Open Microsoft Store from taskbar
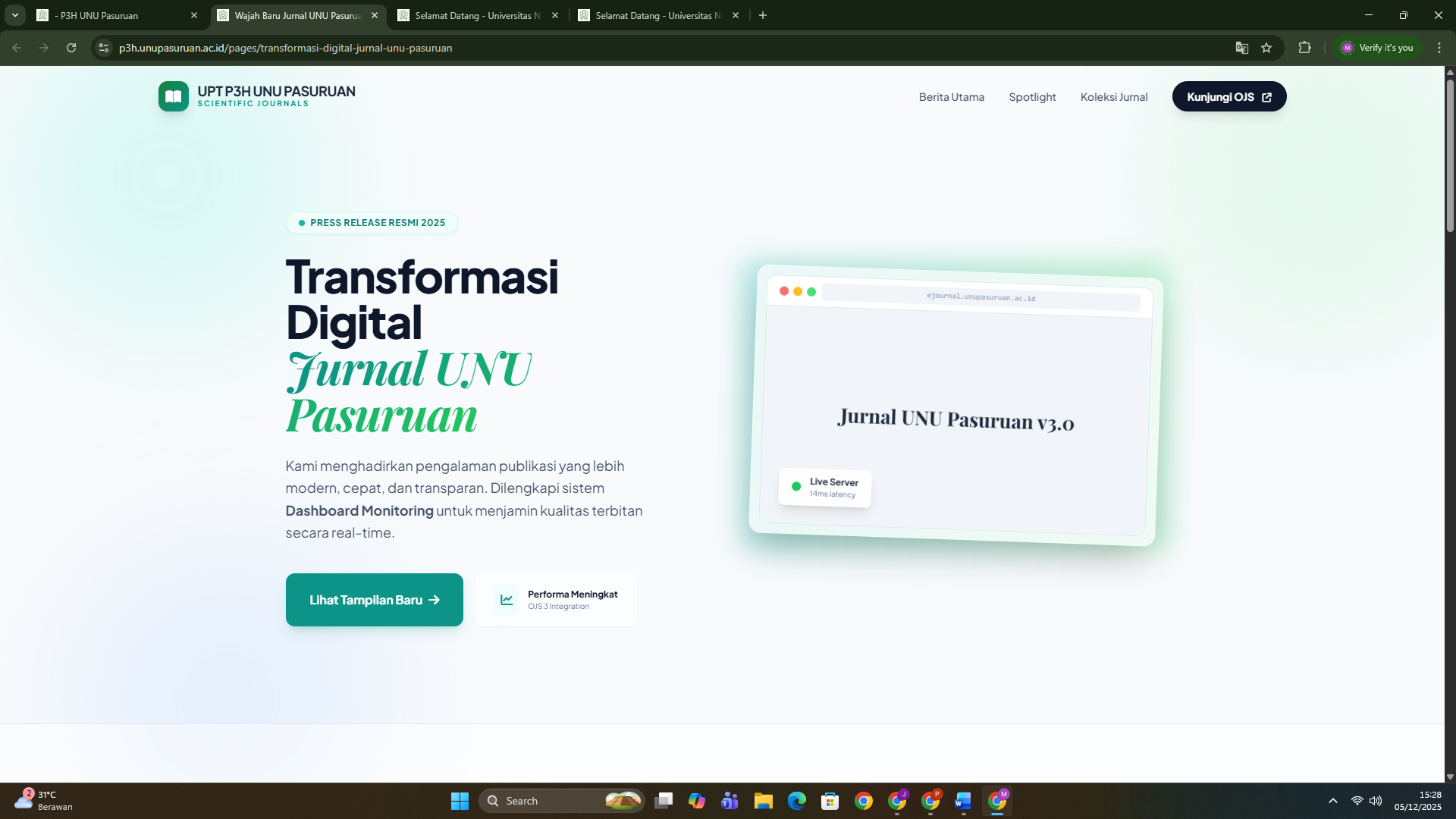1456x819 pixels. 830,801
